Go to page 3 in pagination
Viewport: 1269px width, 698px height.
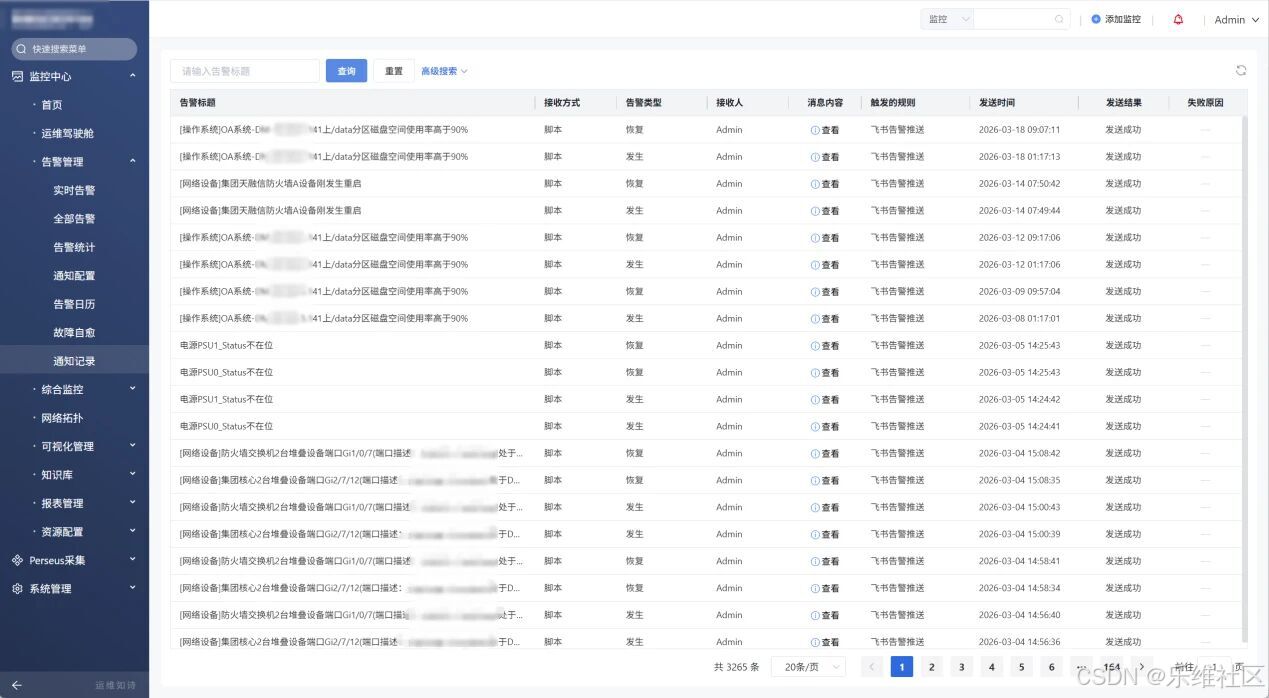tap(961, 667)
